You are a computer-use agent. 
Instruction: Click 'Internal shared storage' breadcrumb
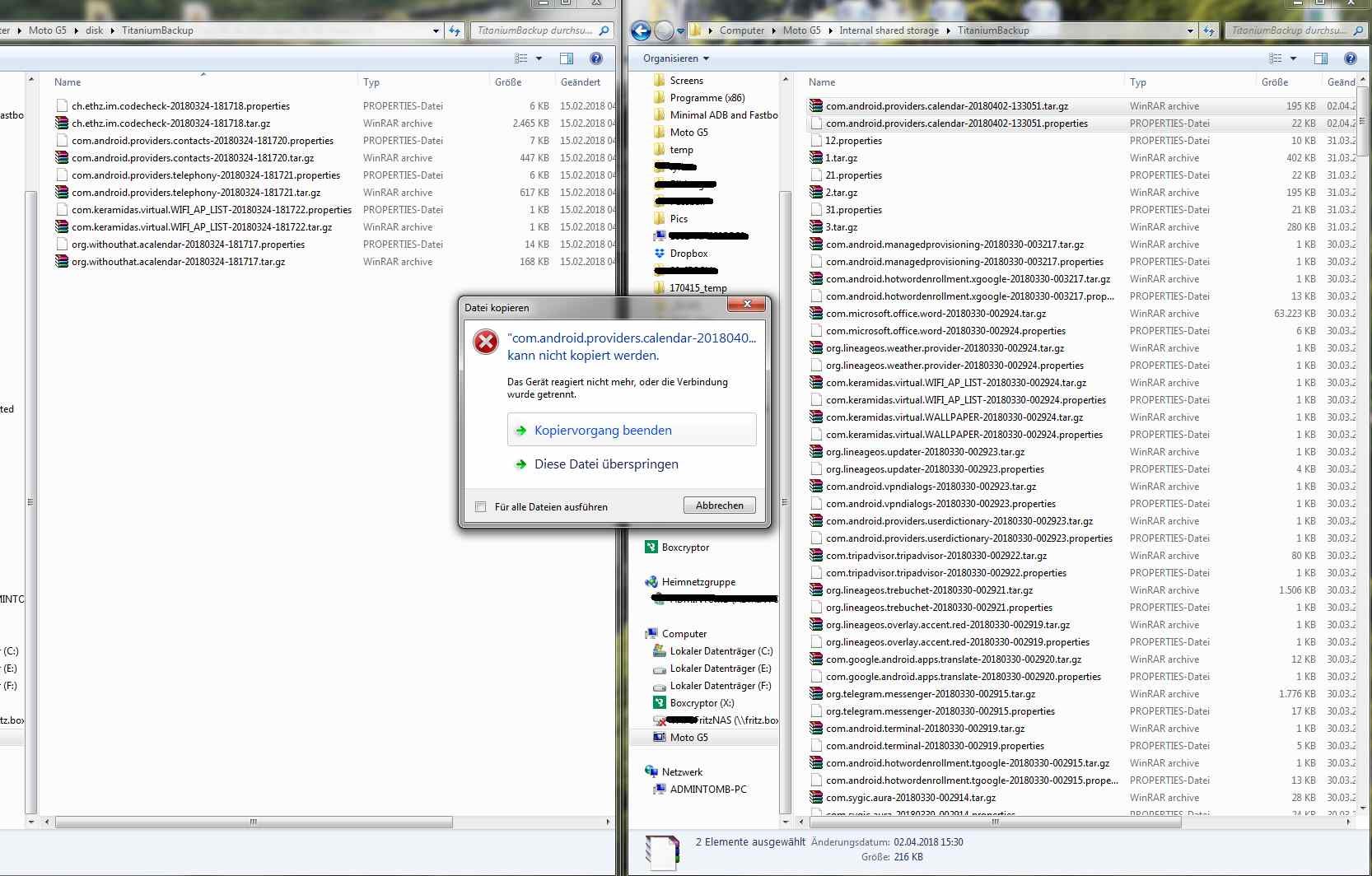tap(889, 30)
